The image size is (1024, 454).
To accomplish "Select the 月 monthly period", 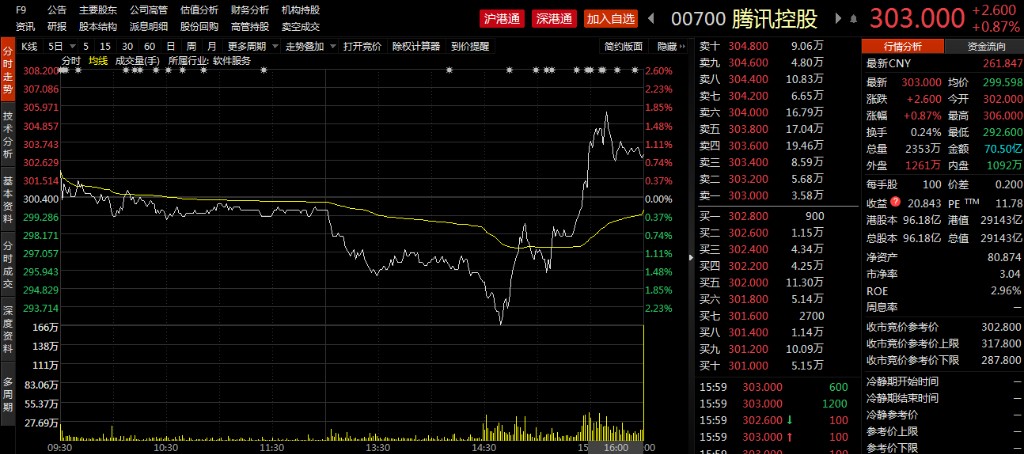I will 211,46.
